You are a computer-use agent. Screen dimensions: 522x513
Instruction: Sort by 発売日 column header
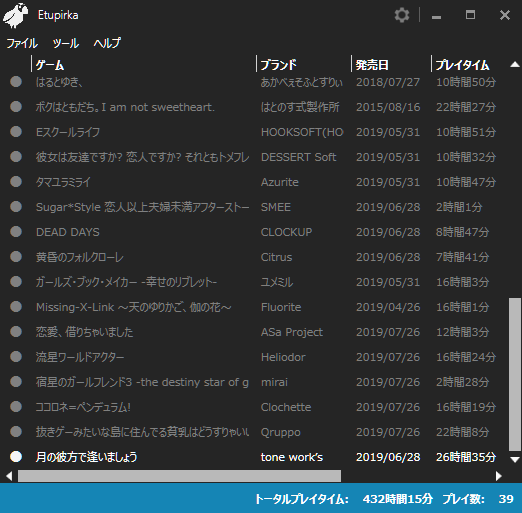coord(391,64)
